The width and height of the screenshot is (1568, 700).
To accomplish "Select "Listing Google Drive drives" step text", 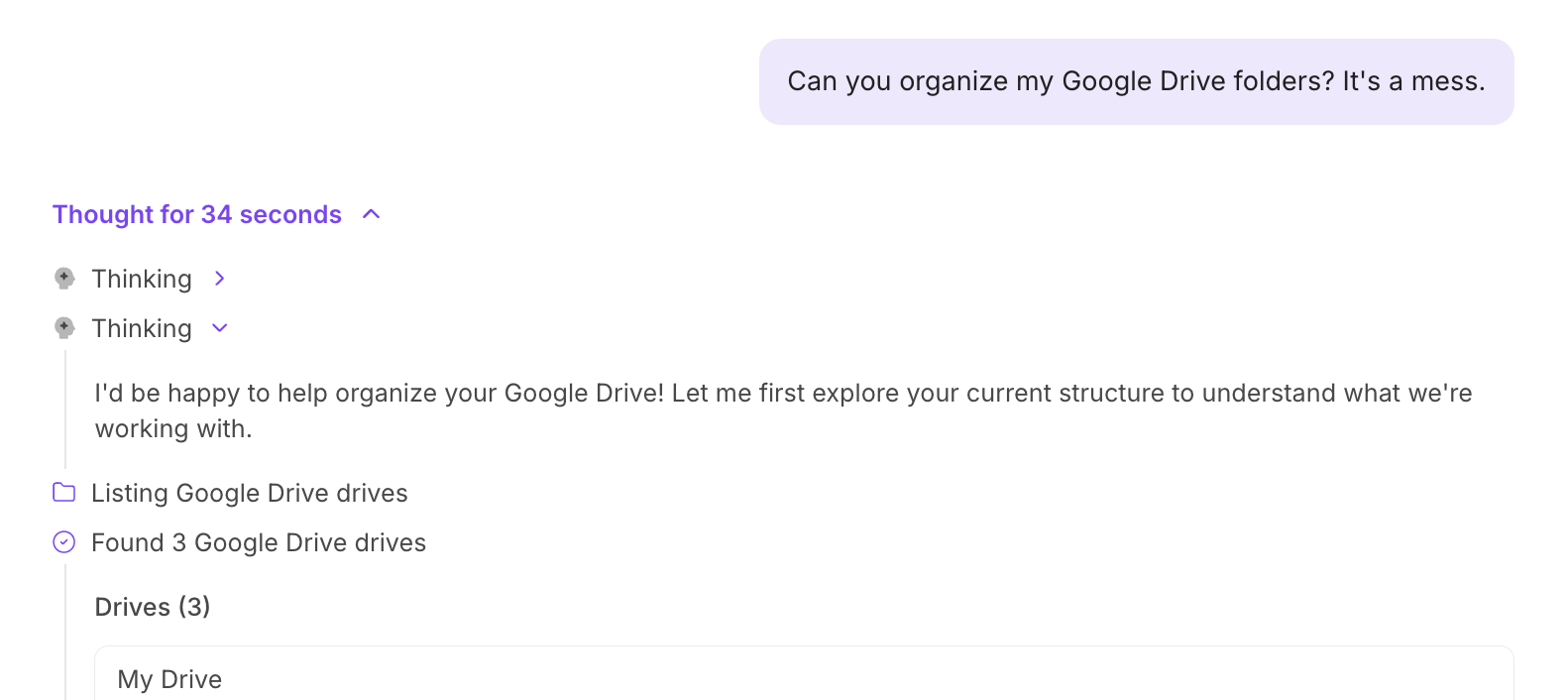I will pyautogui.click(x=250, y=493).
